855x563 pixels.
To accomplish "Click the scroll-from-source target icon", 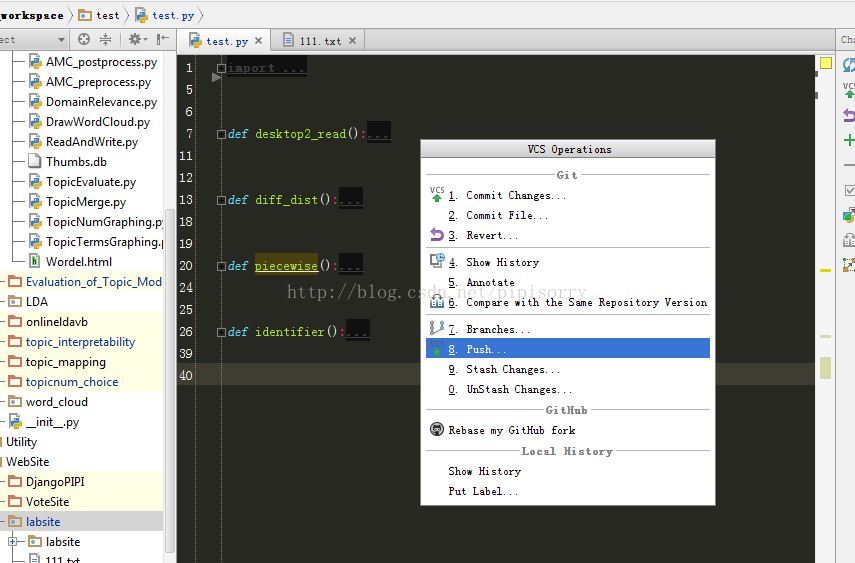I will point(83,39).
